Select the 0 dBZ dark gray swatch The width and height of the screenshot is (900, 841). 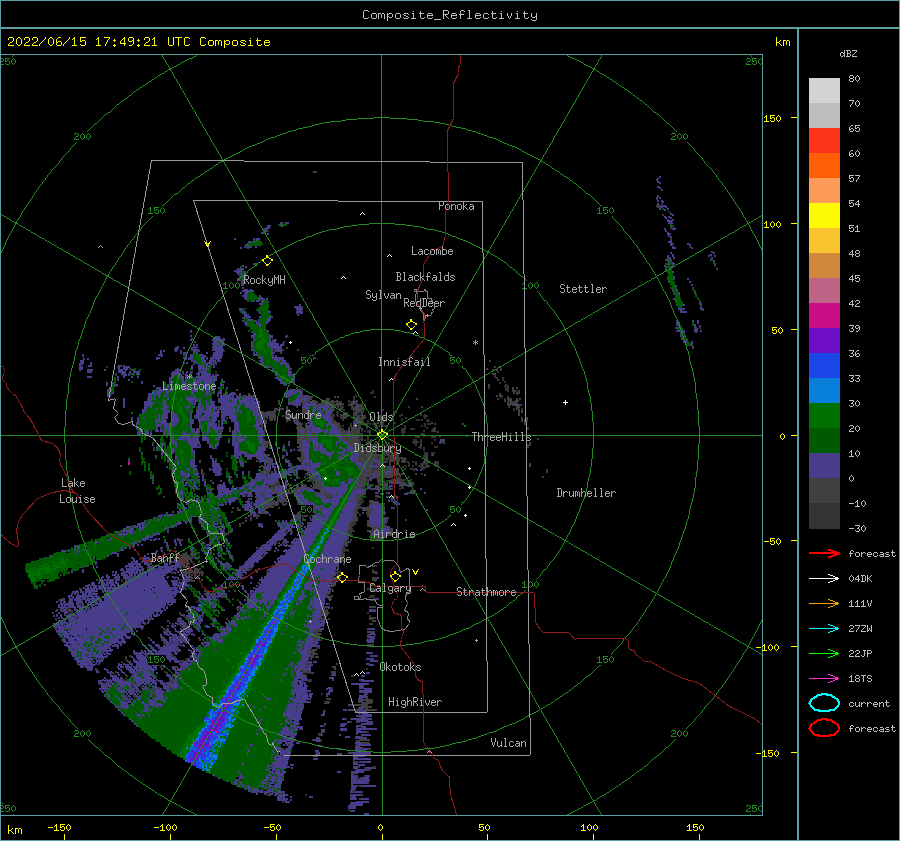(x=824, y=490)
